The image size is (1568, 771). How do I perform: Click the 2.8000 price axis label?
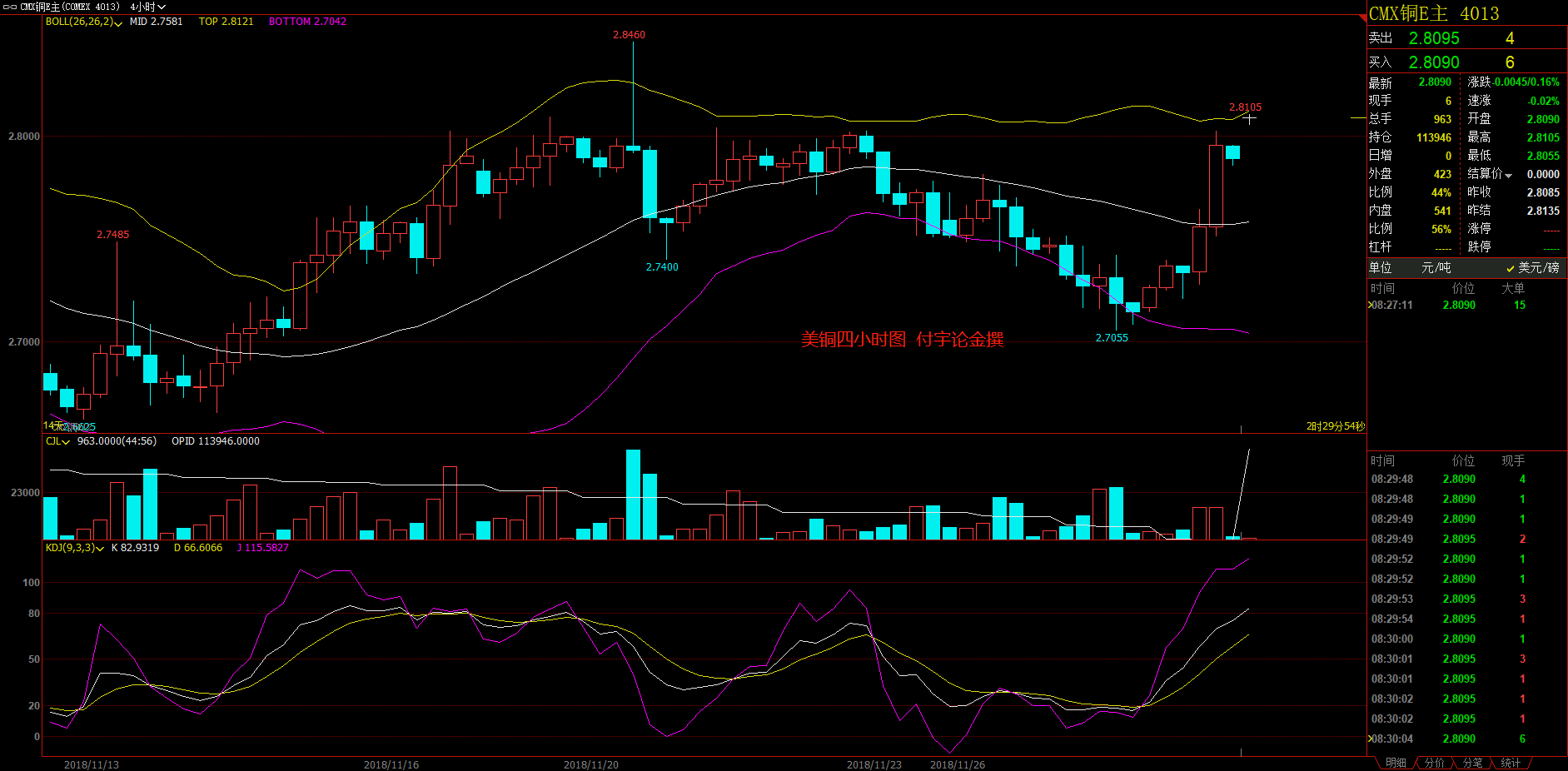(x=24, y=137)
